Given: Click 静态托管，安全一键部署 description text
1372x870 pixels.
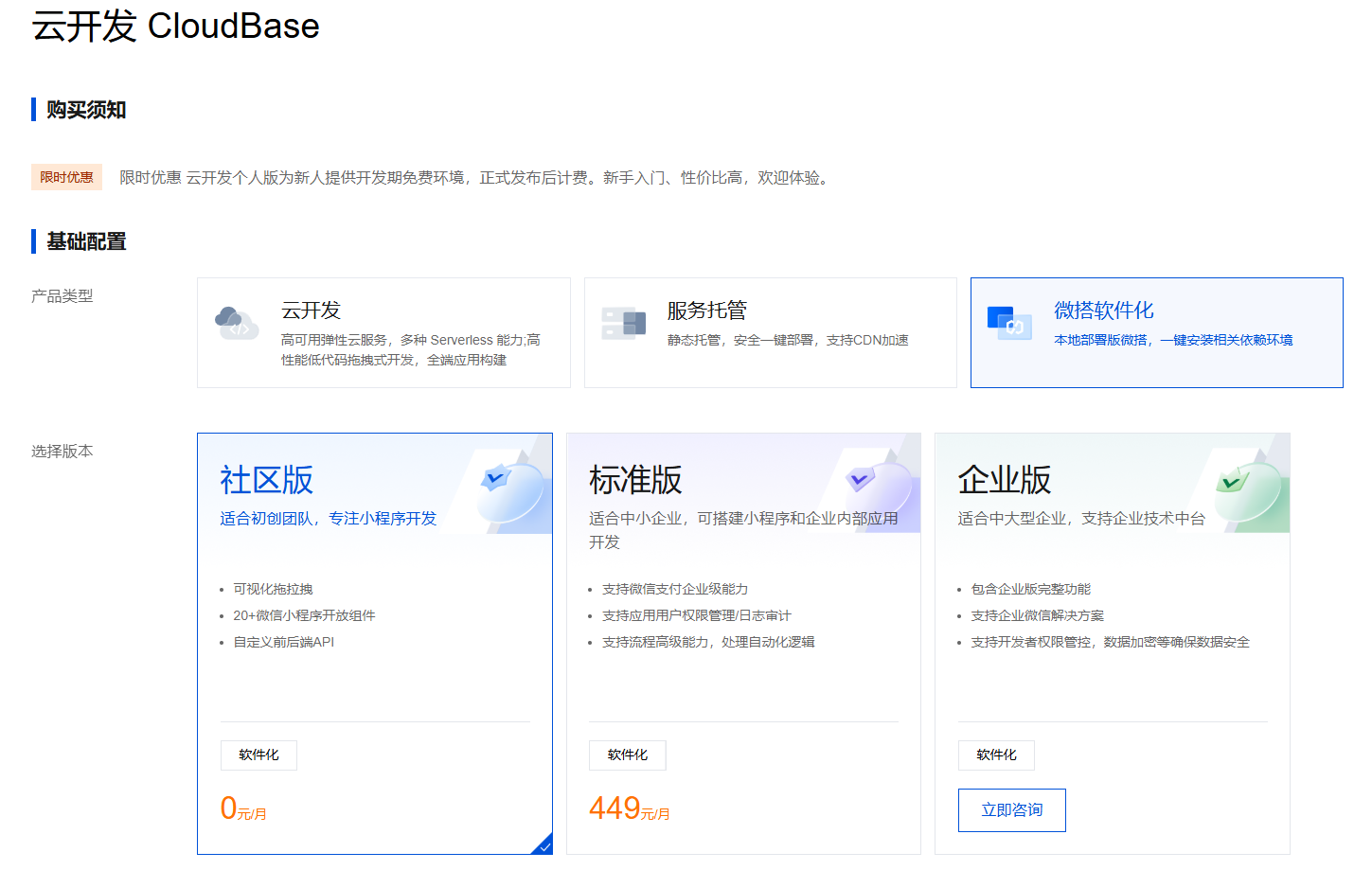Looking at the screenshot, I should (788, 340).
